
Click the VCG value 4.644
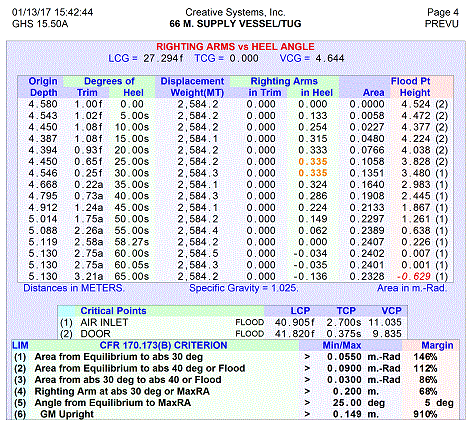[330, 58]
